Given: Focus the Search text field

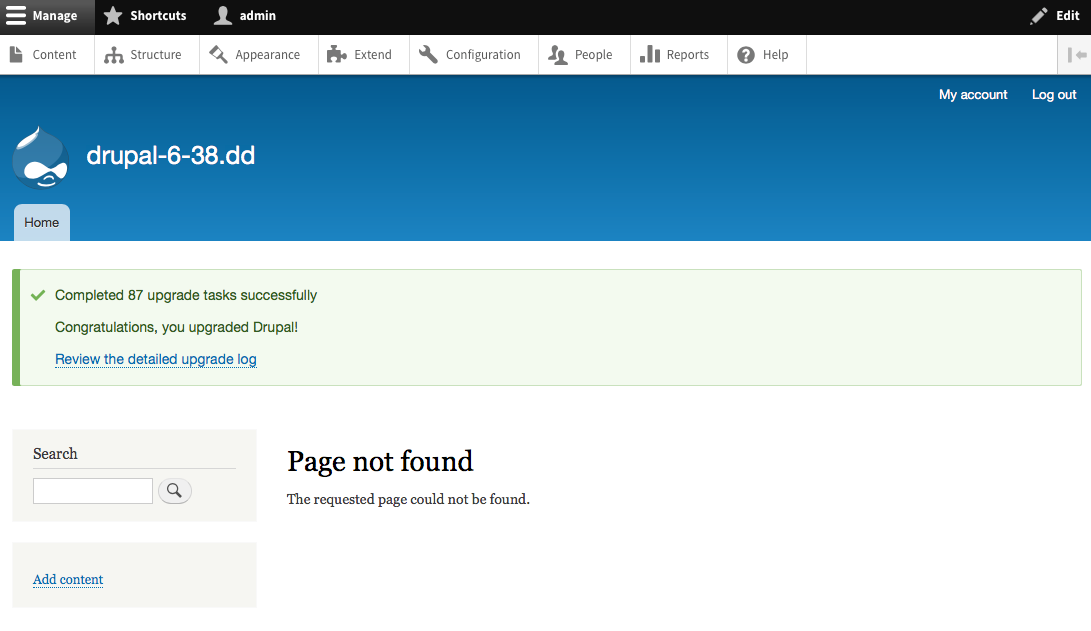Looking at the screenshot, I should (93, 490).
